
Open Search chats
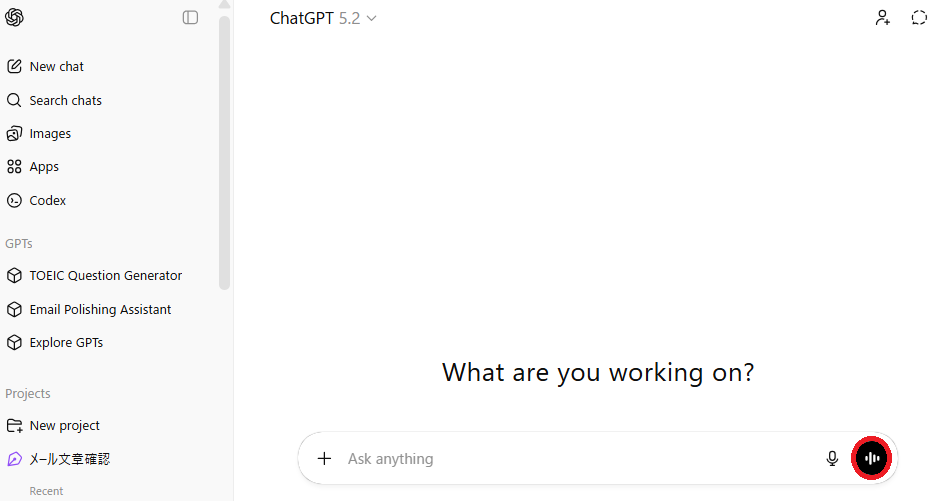(65, 100)
